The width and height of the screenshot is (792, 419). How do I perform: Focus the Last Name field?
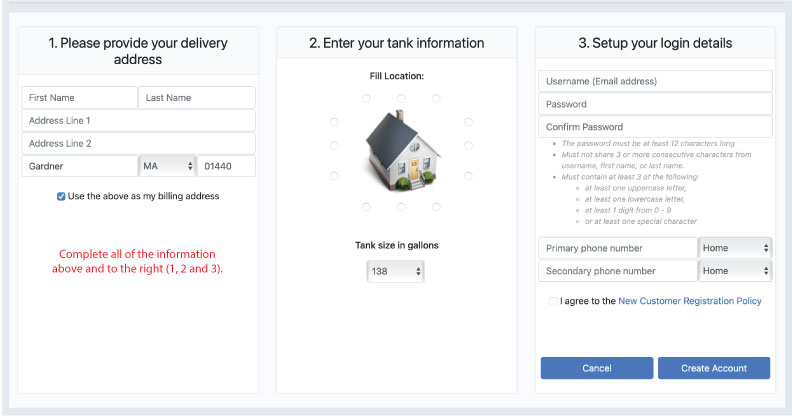pos(197,97)
